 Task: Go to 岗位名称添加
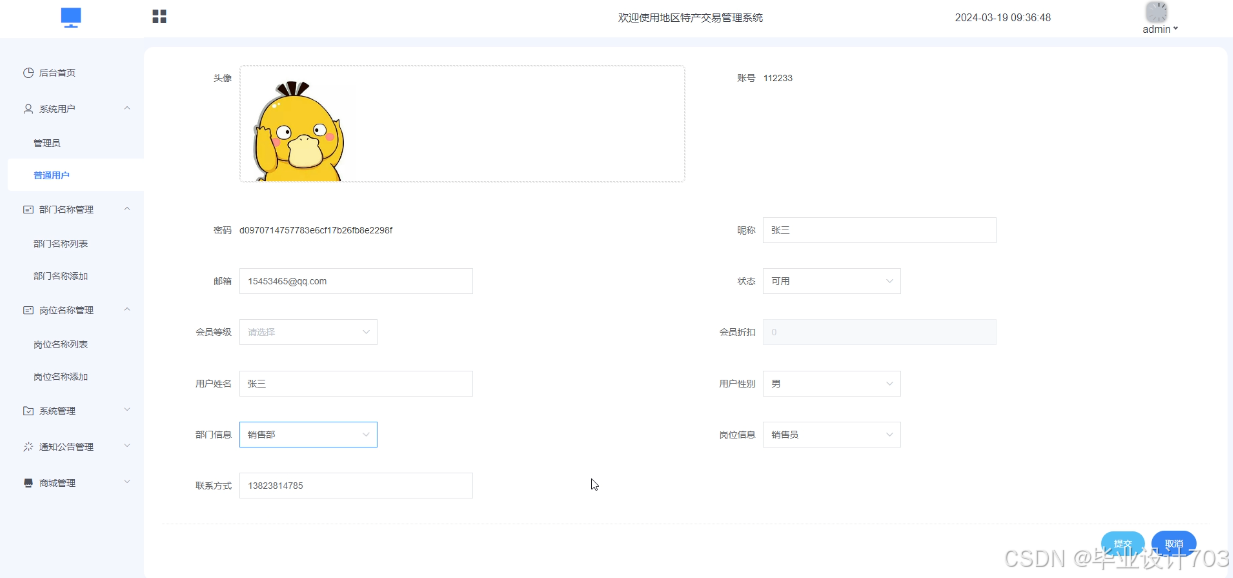[61, 377]
